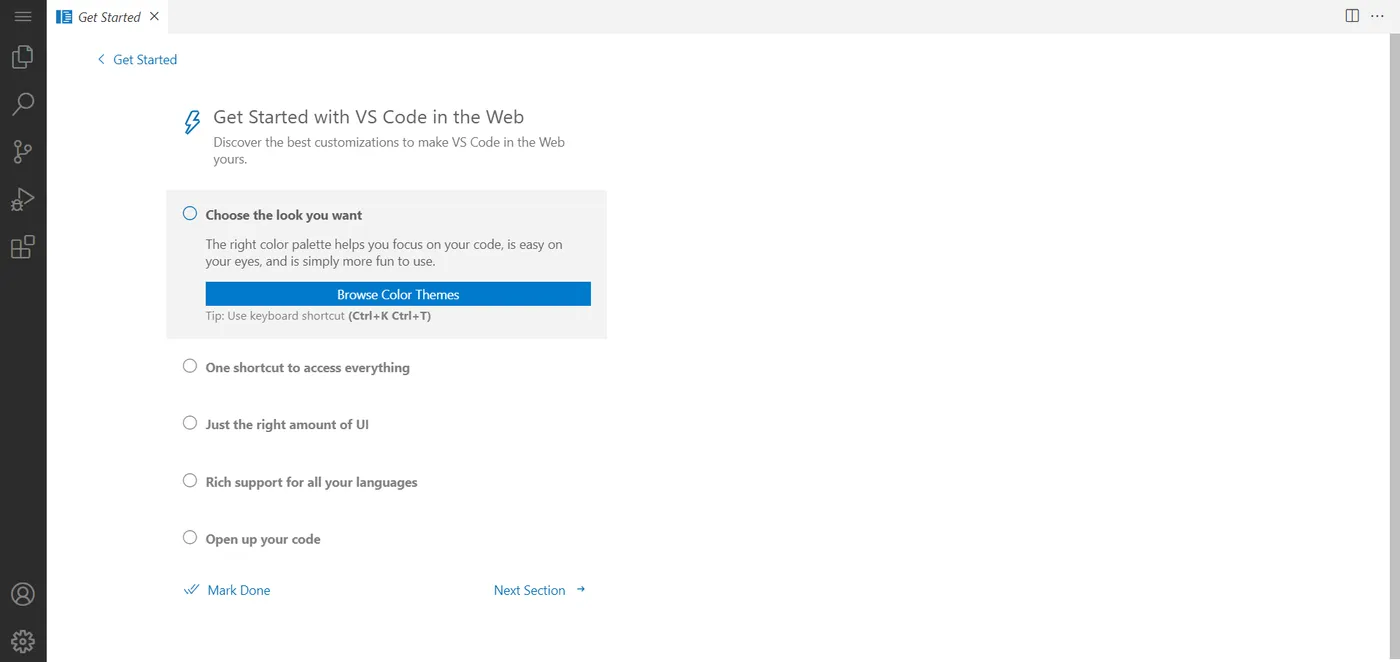
Task: Expand the 'Open up your code' step
Action: click(x=263, y=539)
